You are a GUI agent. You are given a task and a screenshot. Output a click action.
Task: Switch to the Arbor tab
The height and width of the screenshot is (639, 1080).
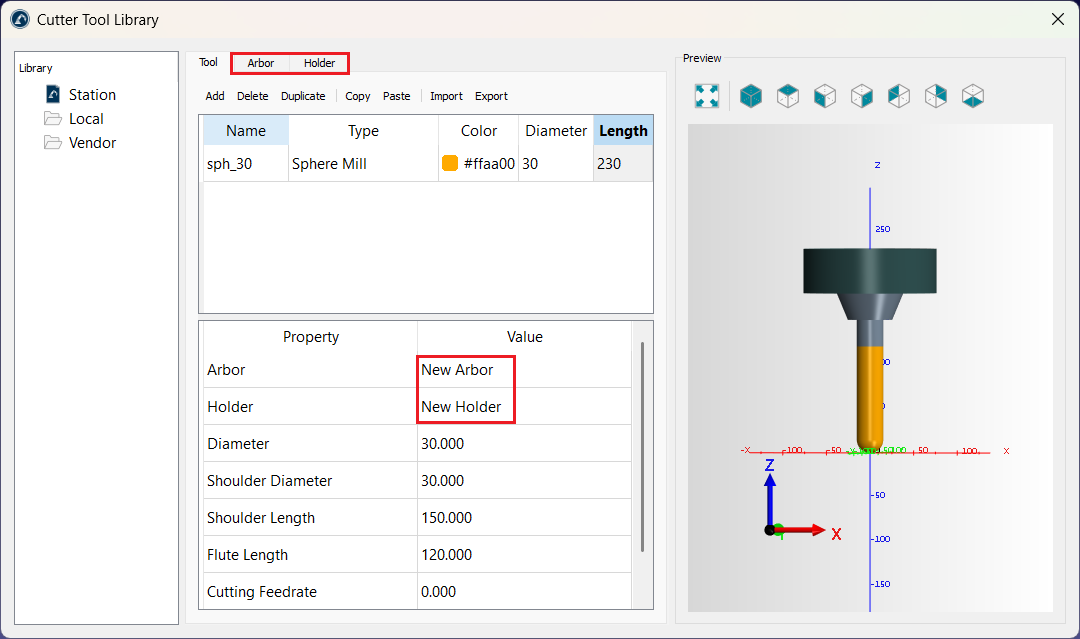pyautogui.click(x=260, y=63)
